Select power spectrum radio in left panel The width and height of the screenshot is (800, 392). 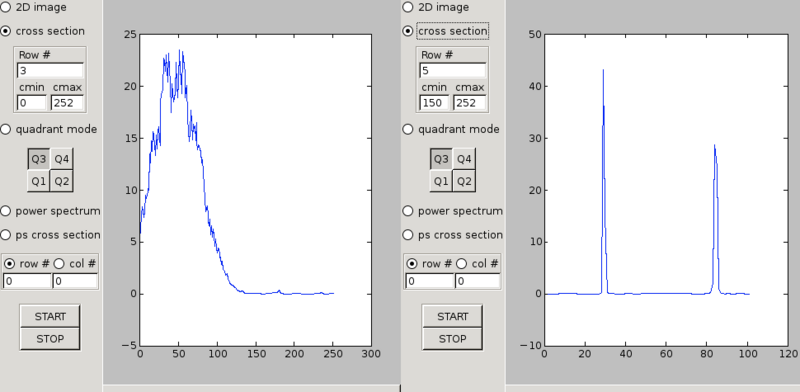tap(5, 211)
